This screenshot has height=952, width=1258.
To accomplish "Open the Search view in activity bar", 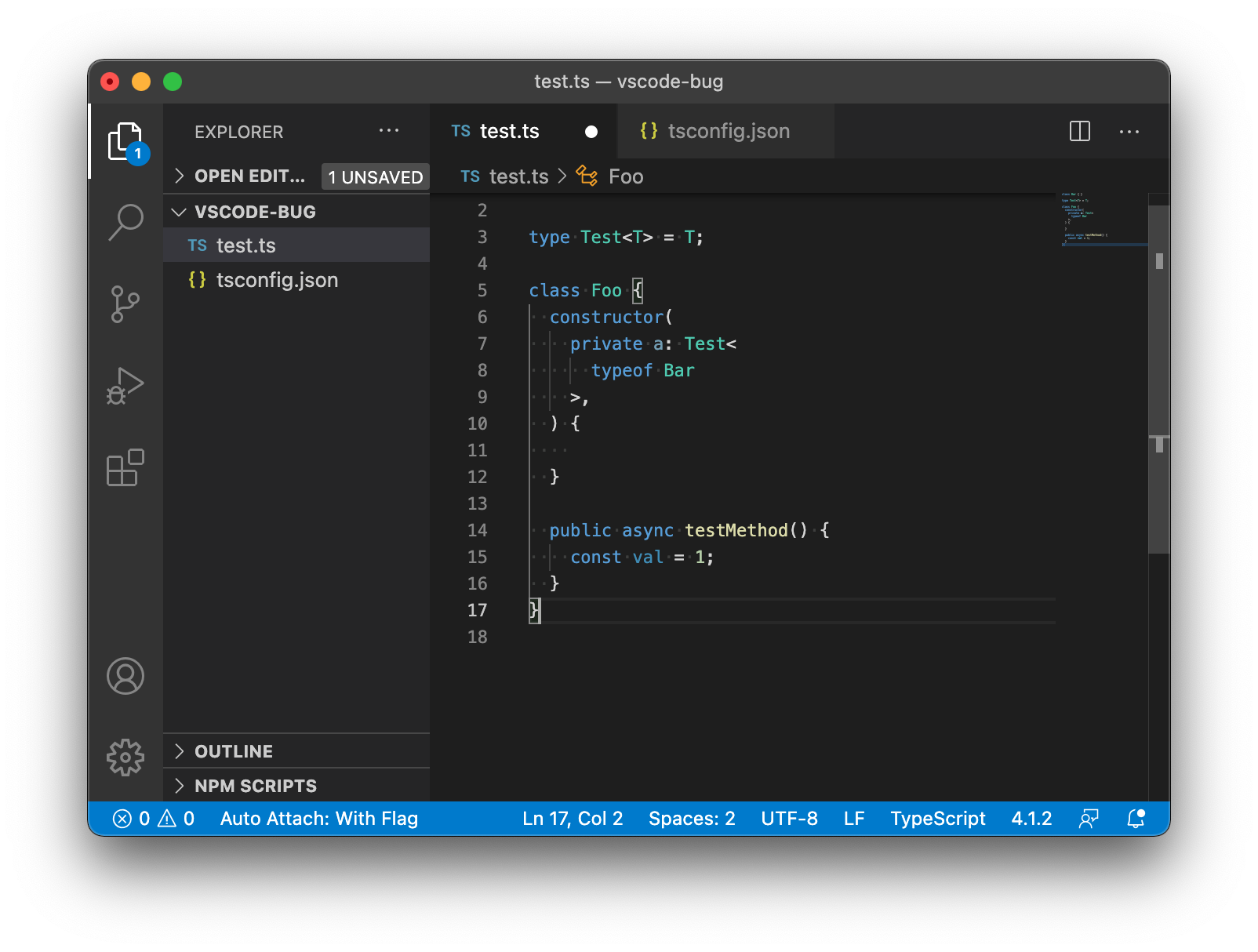I will point(125,223).
